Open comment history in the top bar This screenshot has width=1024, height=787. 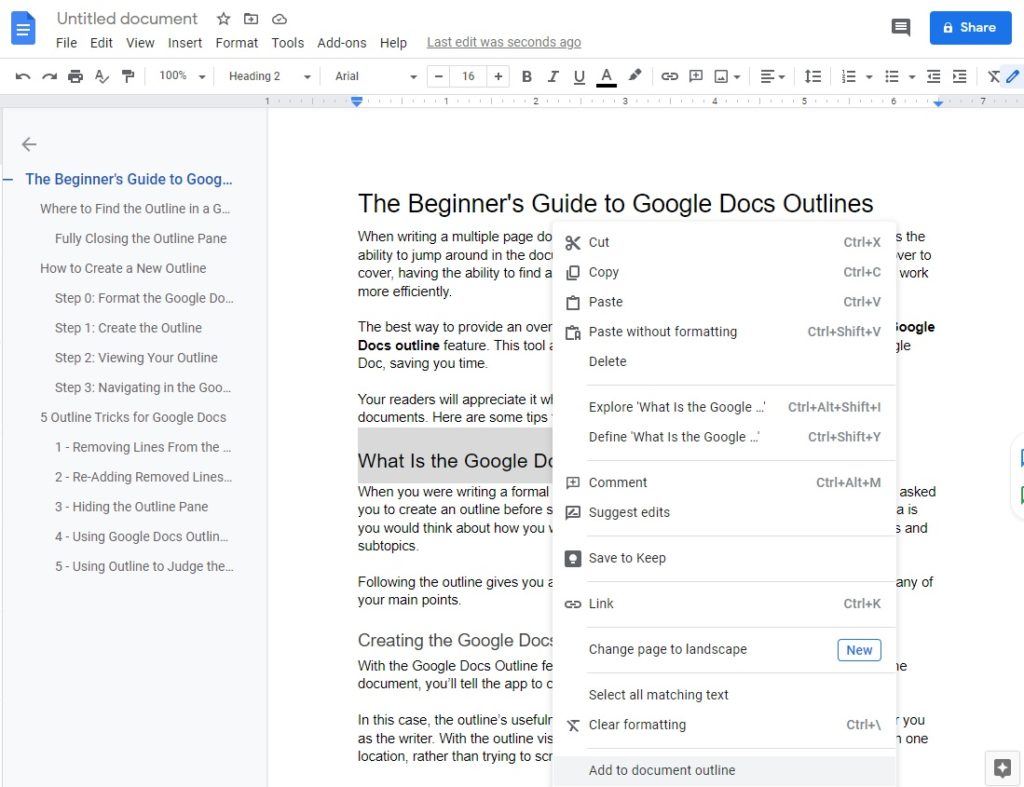click(901, 28)
